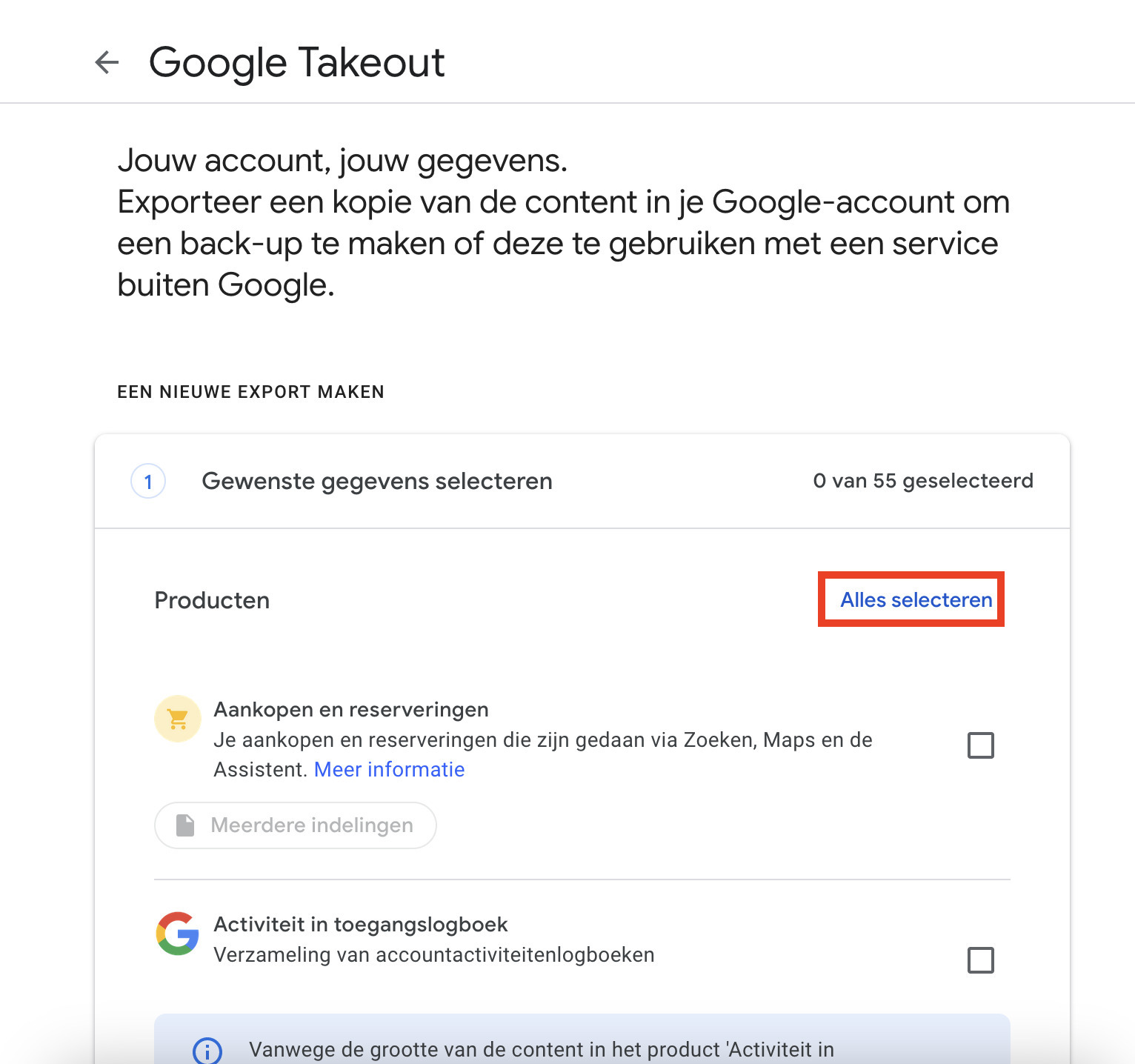This screenshot has width=1135, height=1064.
Task: Select the Activiteit in toegangslogboek product title
Action: pos(361,925)
